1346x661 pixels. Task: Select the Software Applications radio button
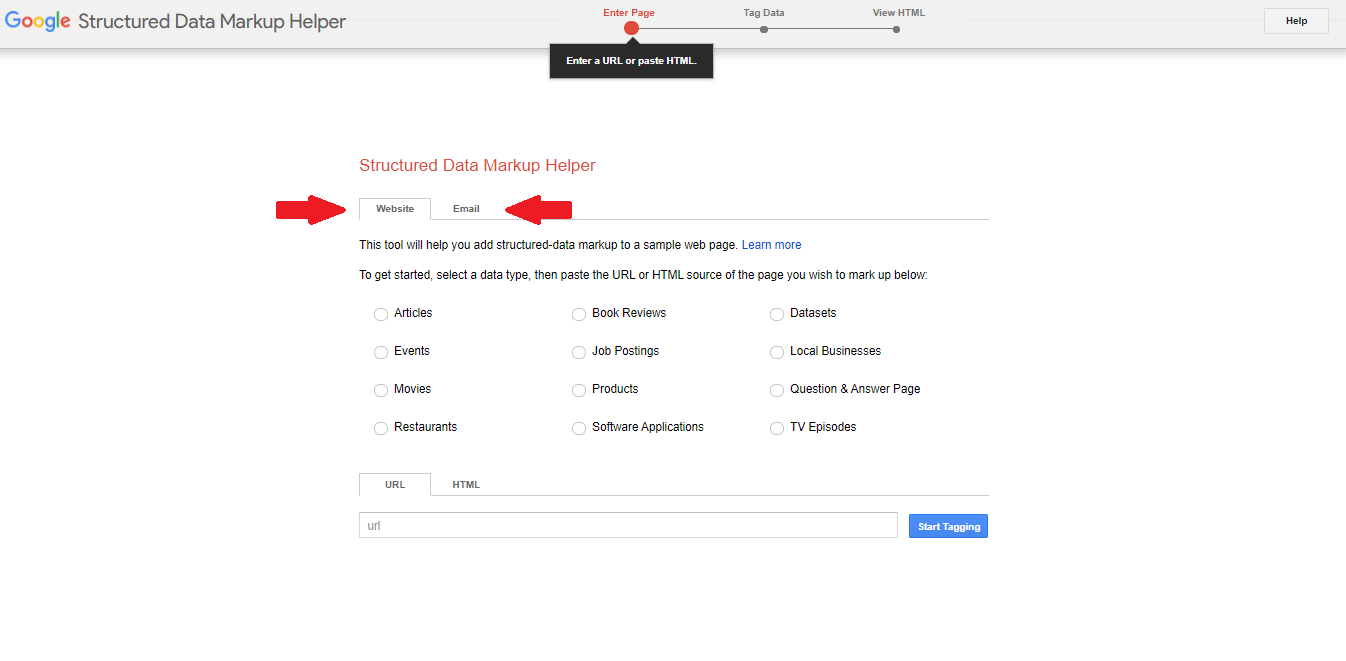tap(579, 428)
